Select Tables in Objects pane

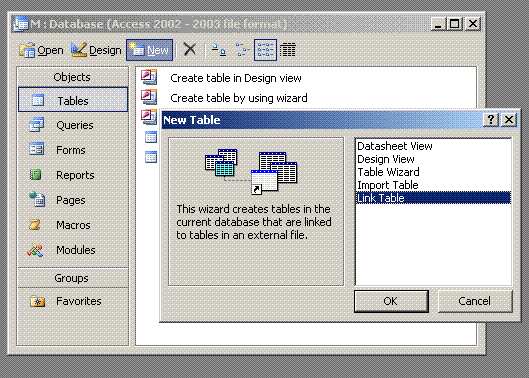[x=73, y=100]
